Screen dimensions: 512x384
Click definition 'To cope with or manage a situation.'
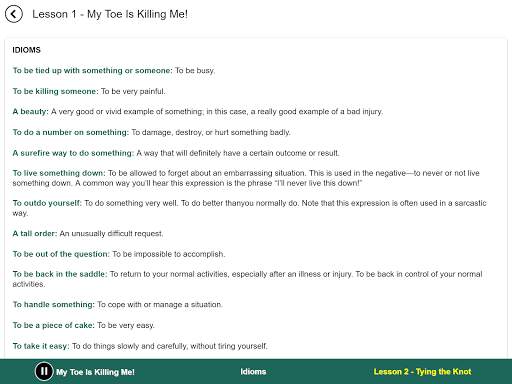(x=160, y=305)
